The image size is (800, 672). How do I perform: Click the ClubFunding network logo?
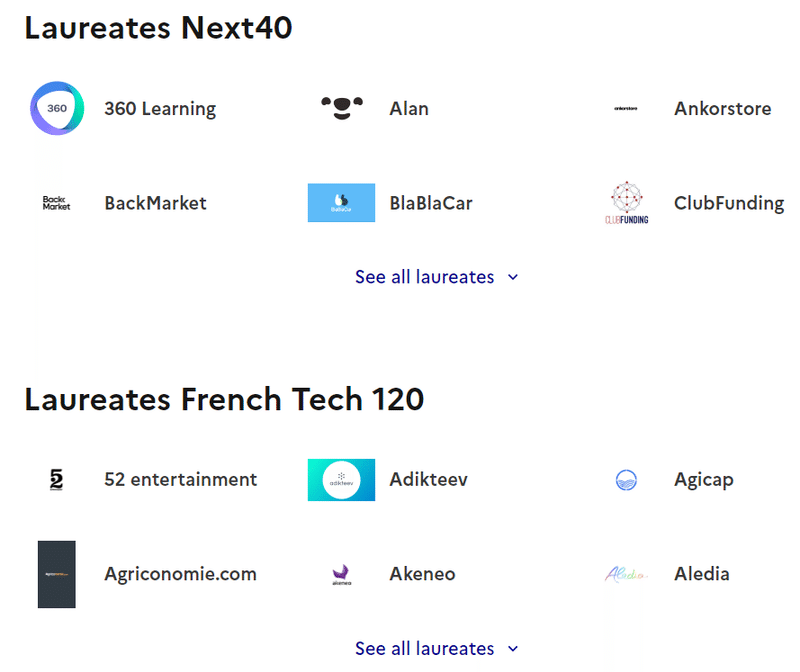tap(627, 203)
